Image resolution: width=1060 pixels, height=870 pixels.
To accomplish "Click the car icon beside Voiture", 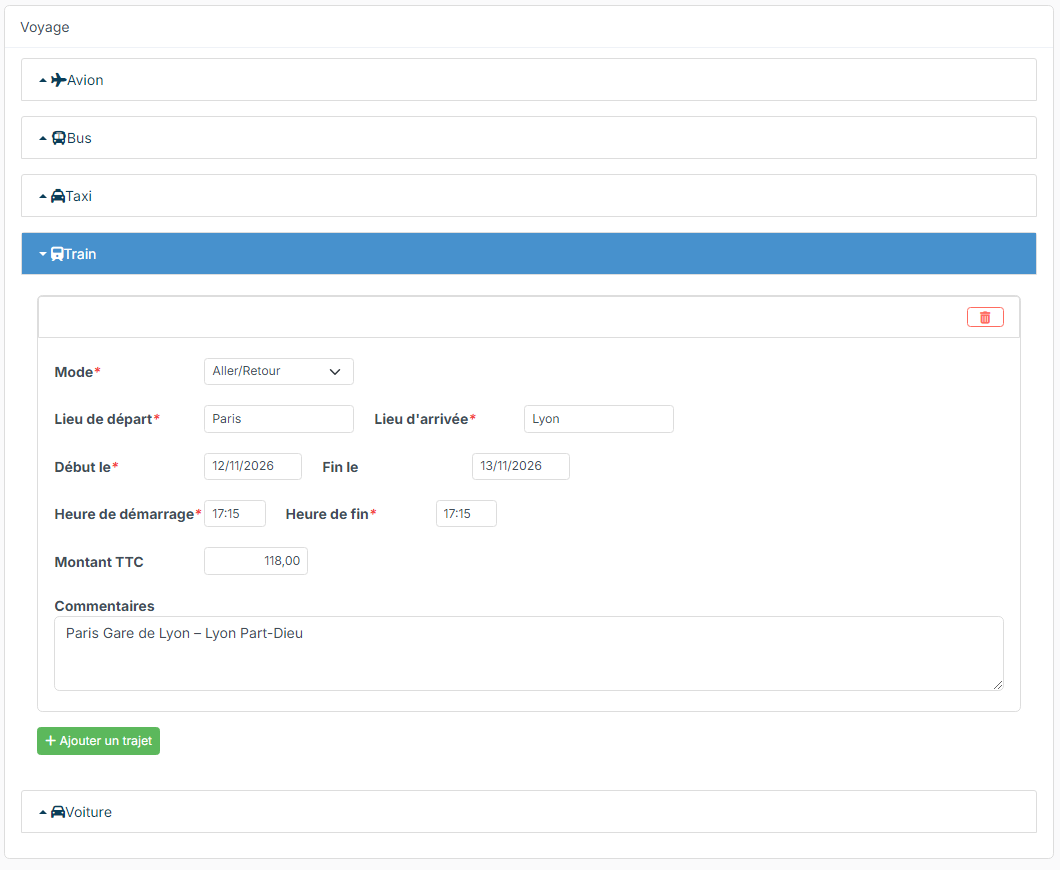I will click(x=58, y=812).
